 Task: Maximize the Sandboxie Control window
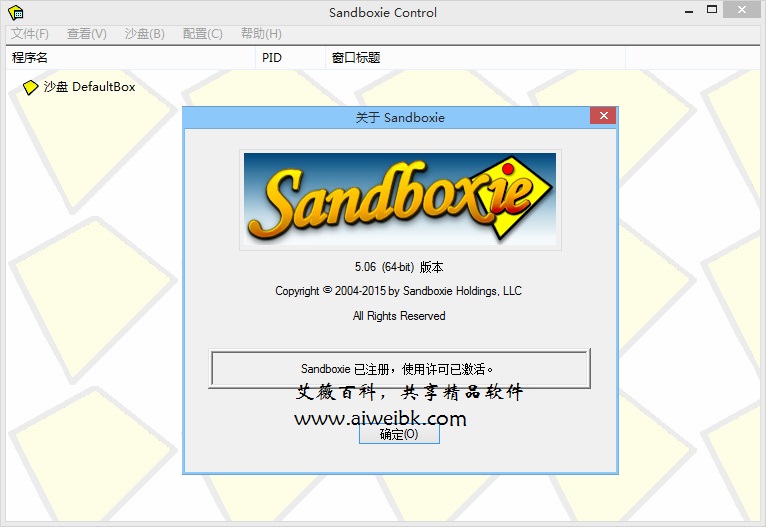(x=712, y=10)
